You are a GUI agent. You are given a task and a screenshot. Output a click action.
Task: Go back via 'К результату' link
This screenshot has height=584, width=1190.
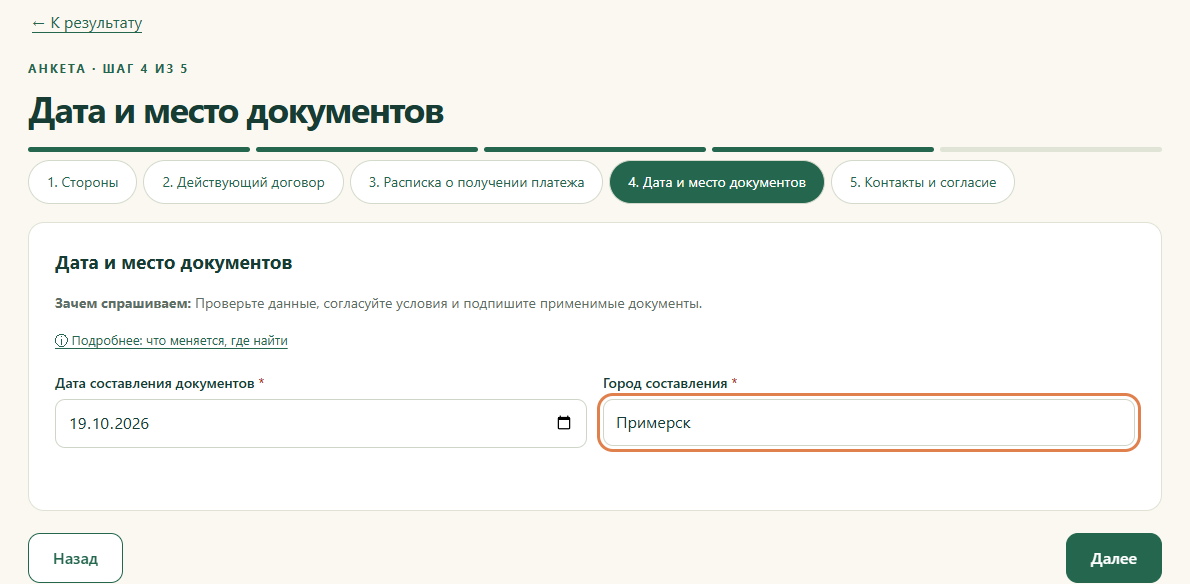[x=87, y=24]
